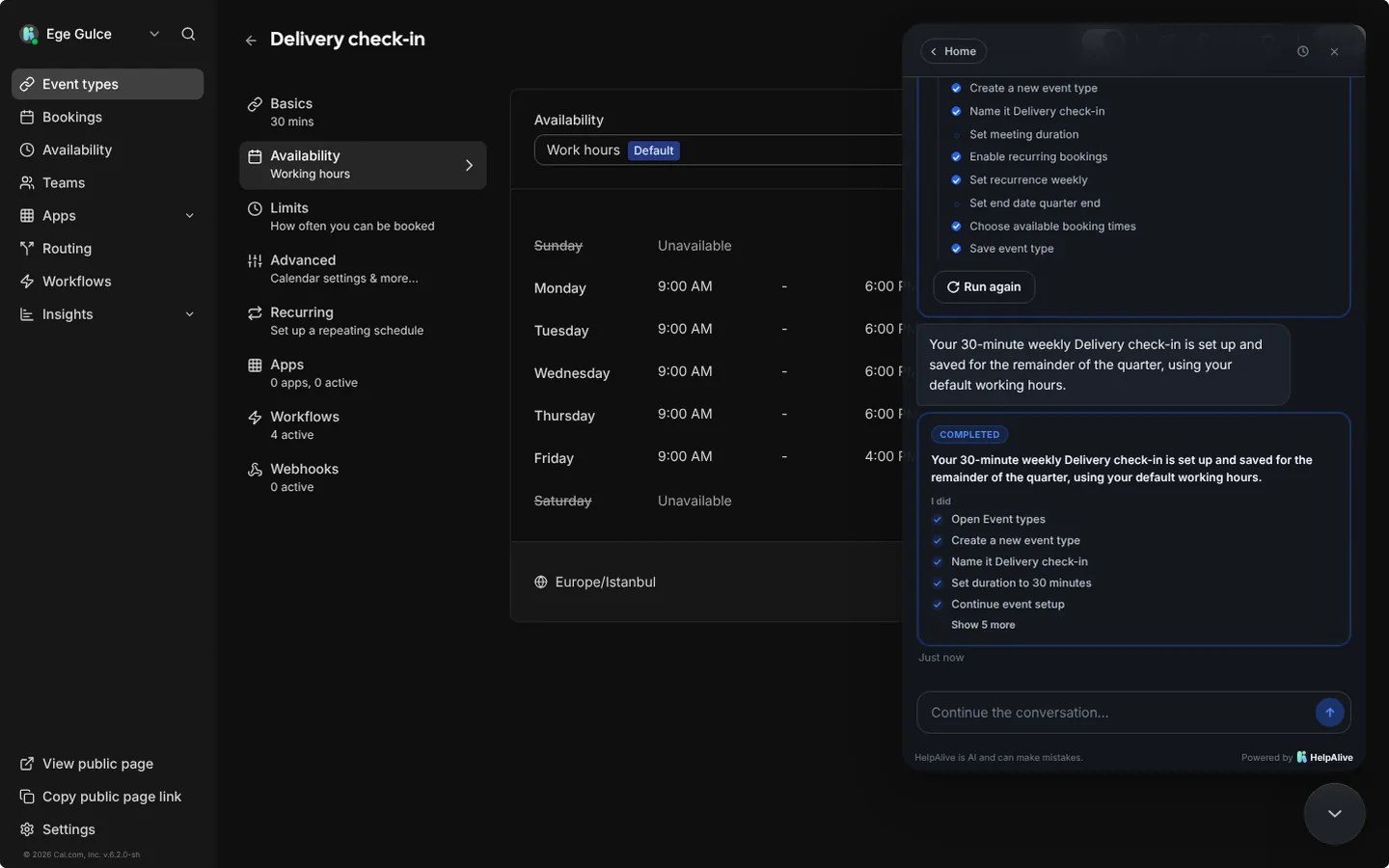Open chat history clock icon
1389x868 pixels.
coord(1302,51)
